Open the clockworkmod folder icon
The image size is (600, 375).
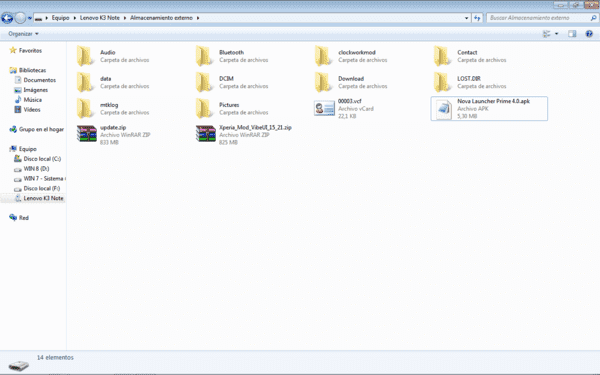tap(323, 56)
